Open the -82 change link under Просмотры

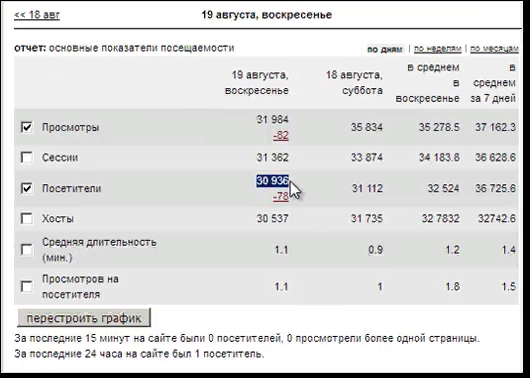point(281,135)
